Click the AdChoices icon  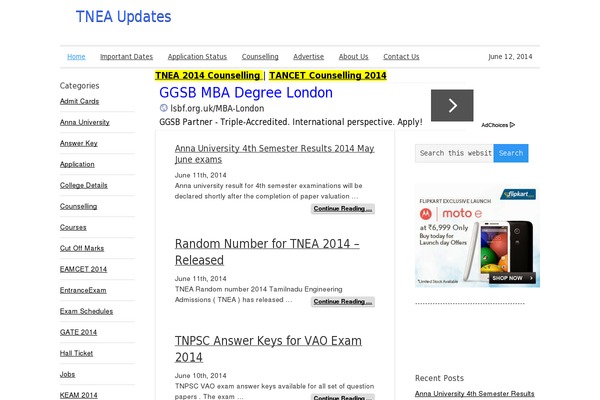(512, 125)
